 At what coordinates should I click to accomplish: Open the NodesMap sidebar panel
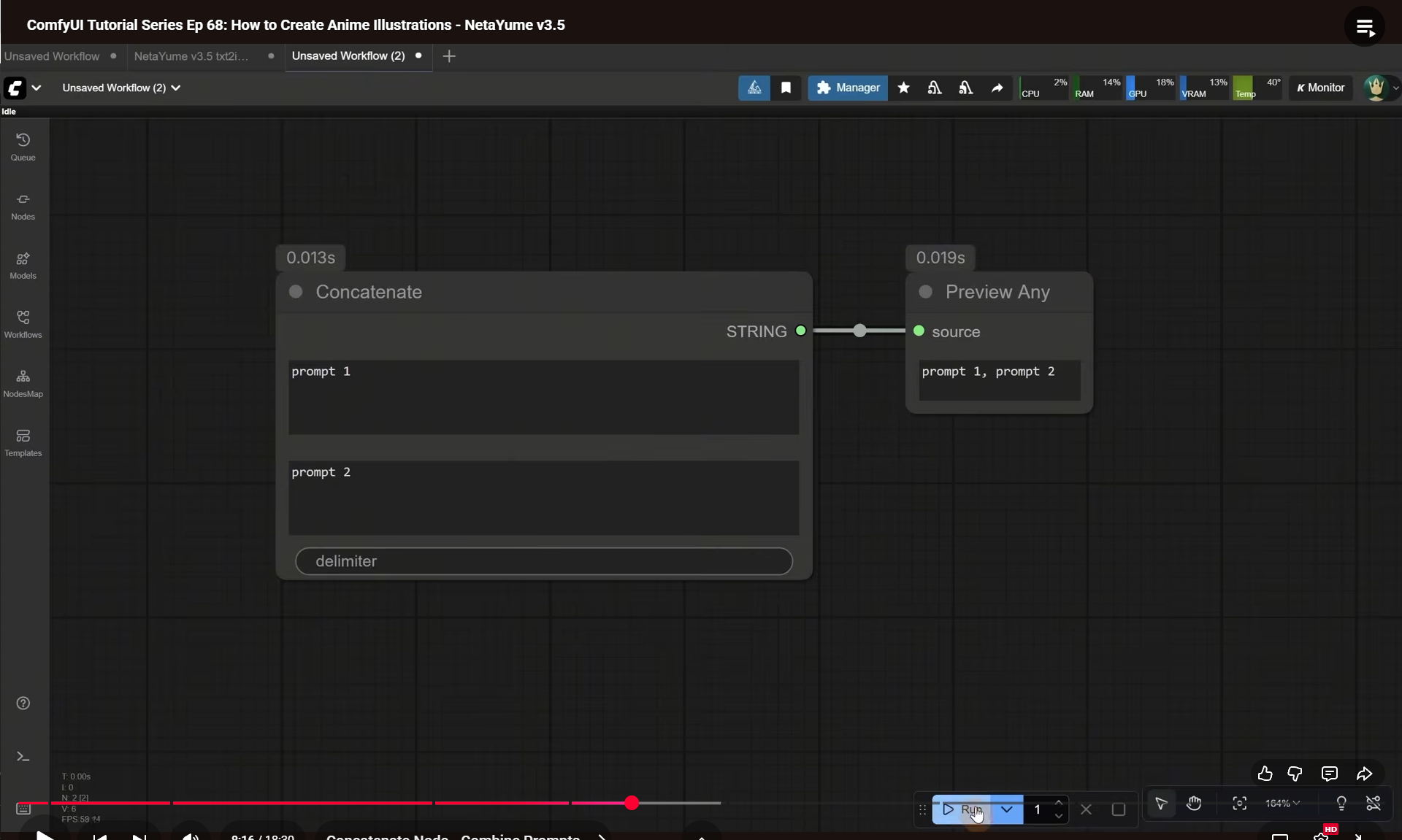pos(23,383)
